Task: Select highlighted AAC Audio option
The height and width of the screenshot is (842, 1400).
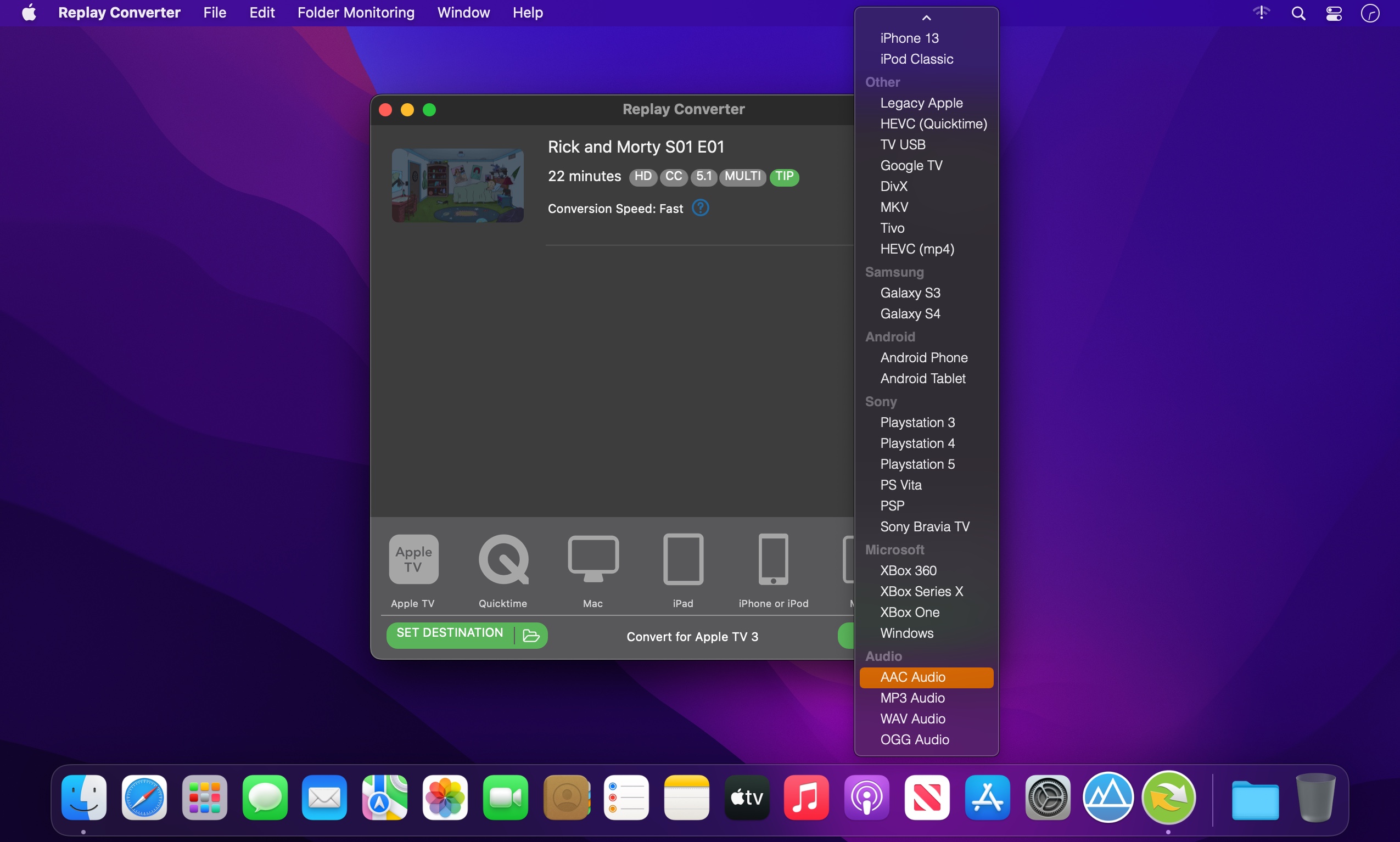Action: (926, 677)
